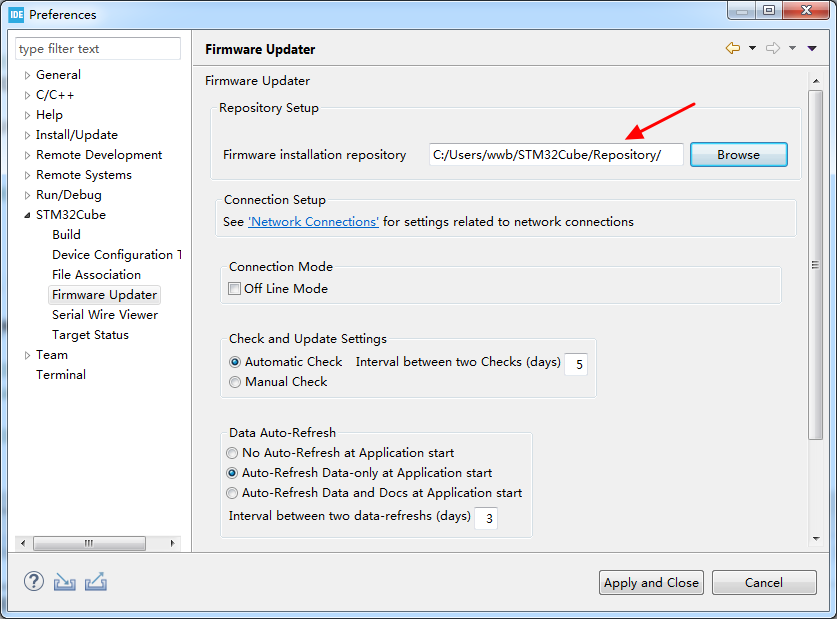Image resolution: width=837 pixels, height=619 pixels.
Task: Click the settings page vertical scrollbar thumb
Action: (x=815, y=265)
